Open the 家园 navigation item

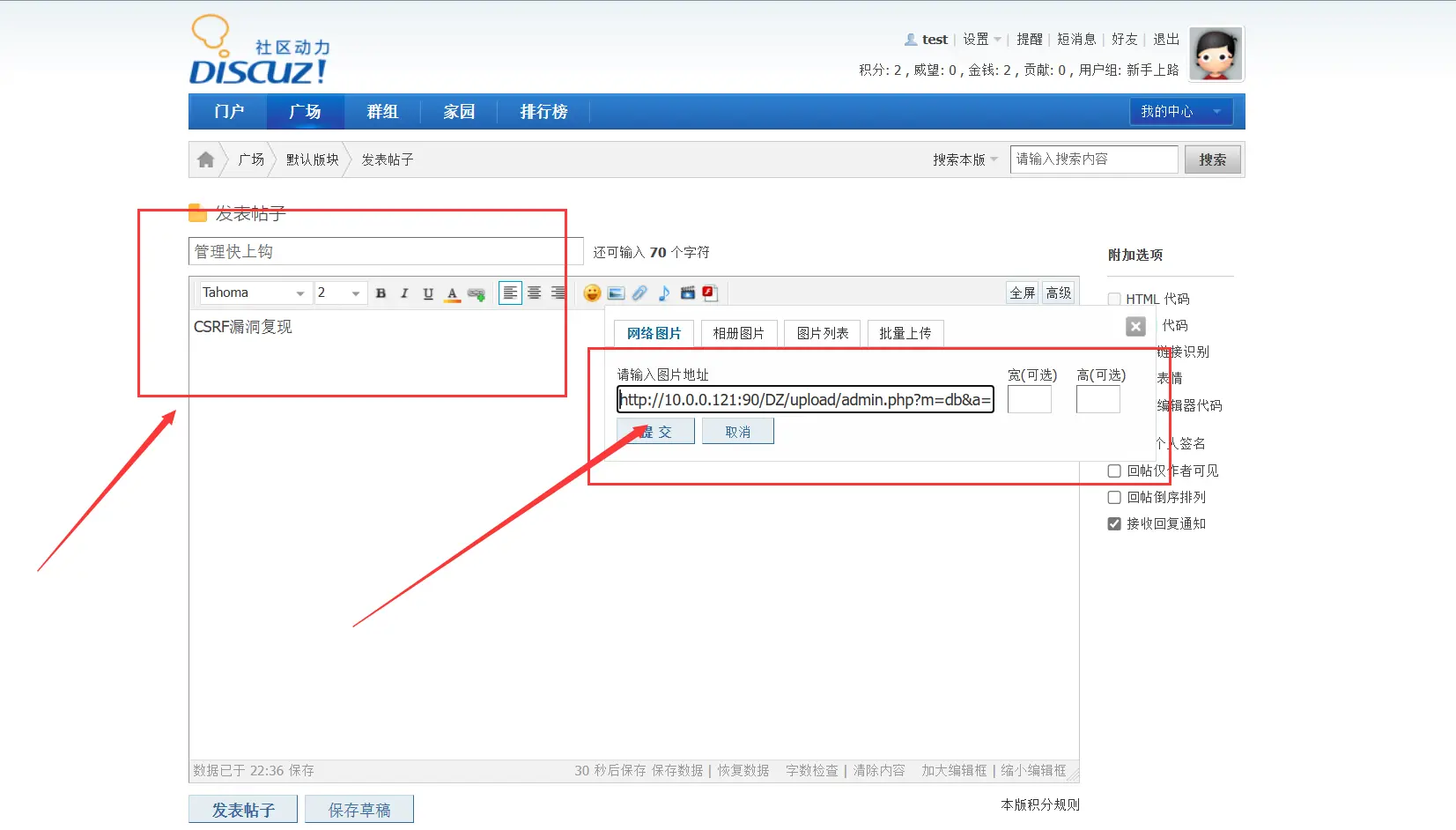459,112
